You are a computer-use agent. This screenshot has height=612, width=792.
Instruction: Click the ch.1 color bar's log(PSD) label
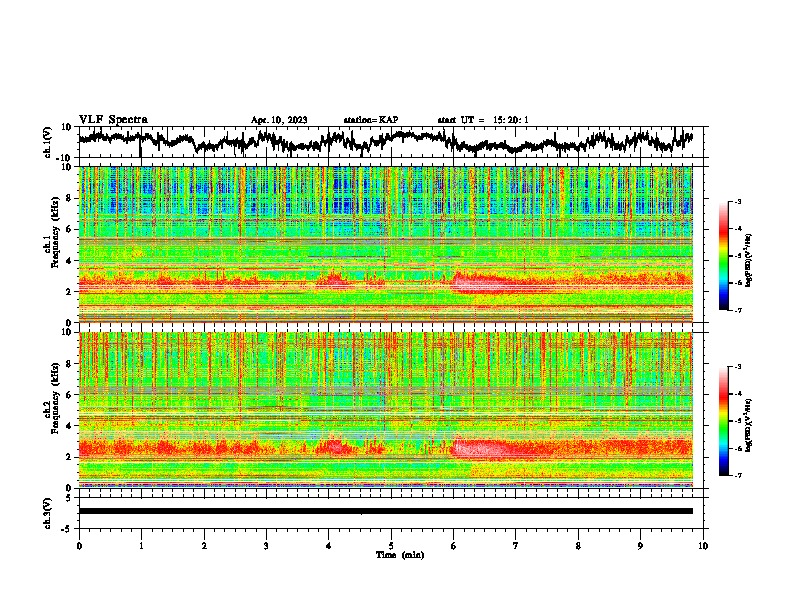pos(749,260)
